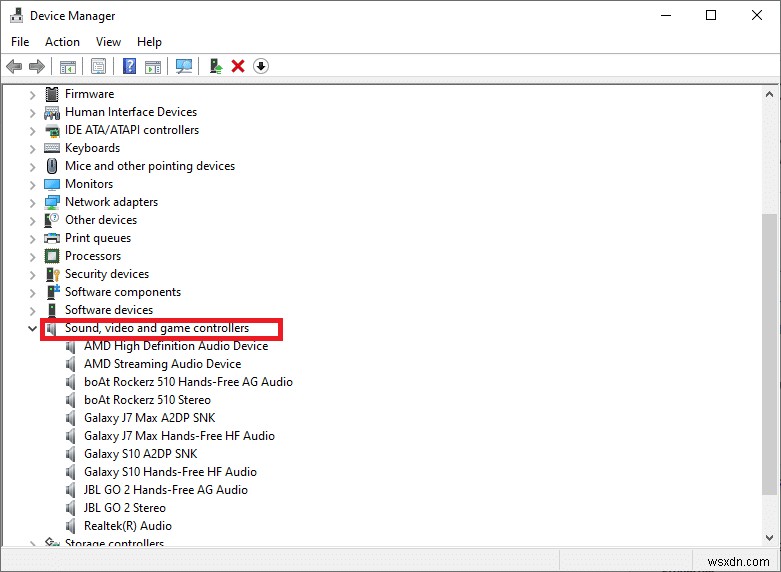This screenshot has height=572, width=781.
Task: Select AMD High Definition Audio Device
Action: pyautogui.click(x=176, y=346)
